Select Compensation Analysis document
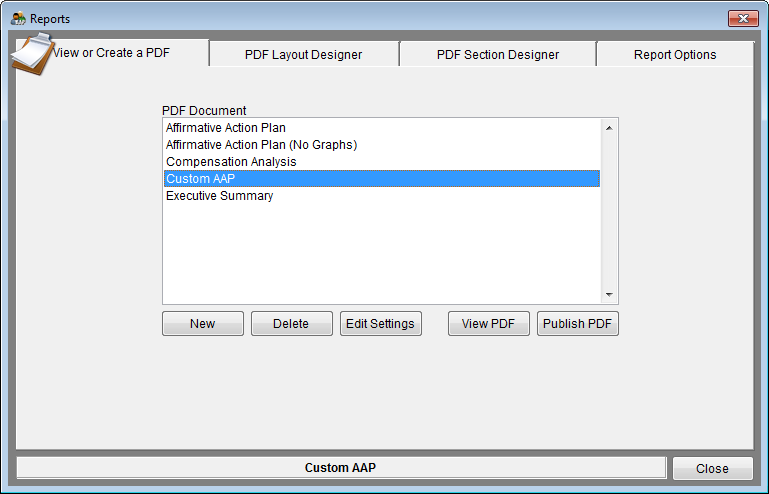769x494 pixels. coord(382,161)
